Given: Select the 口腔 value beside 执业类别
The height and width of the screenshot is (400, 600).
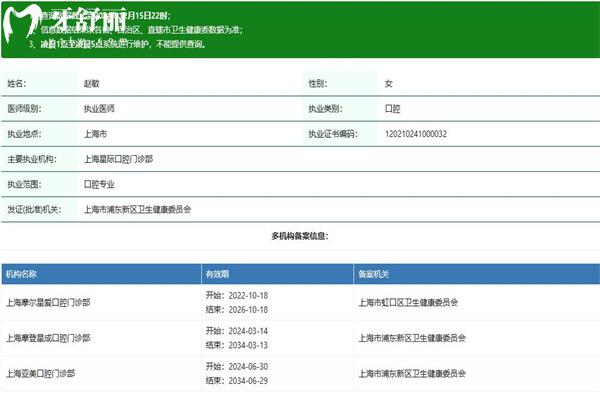Looking at the screenshot, I should click(x=392, y=109).
